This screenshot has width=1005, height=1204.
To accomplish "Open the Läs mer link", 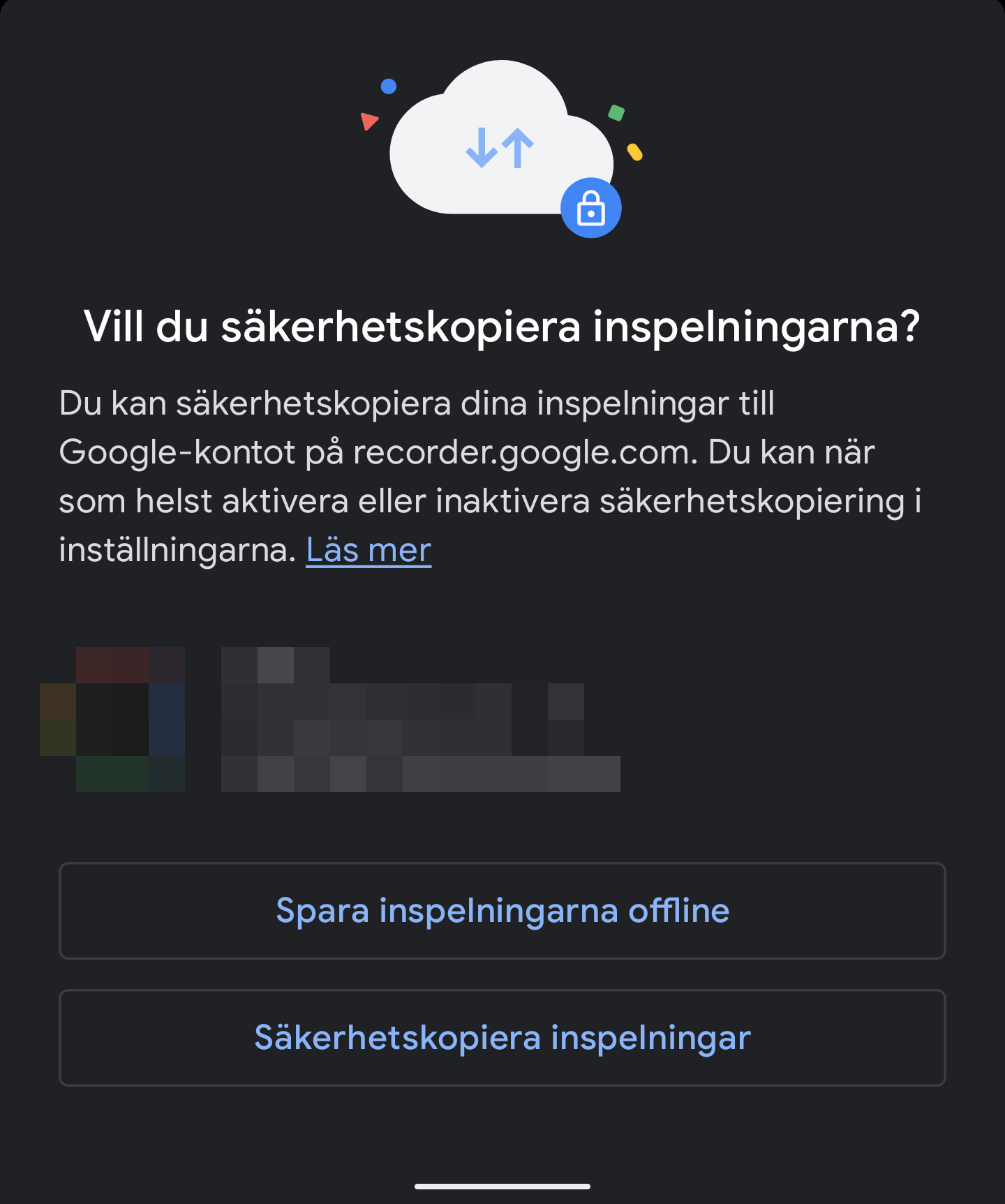I will 368,550.
